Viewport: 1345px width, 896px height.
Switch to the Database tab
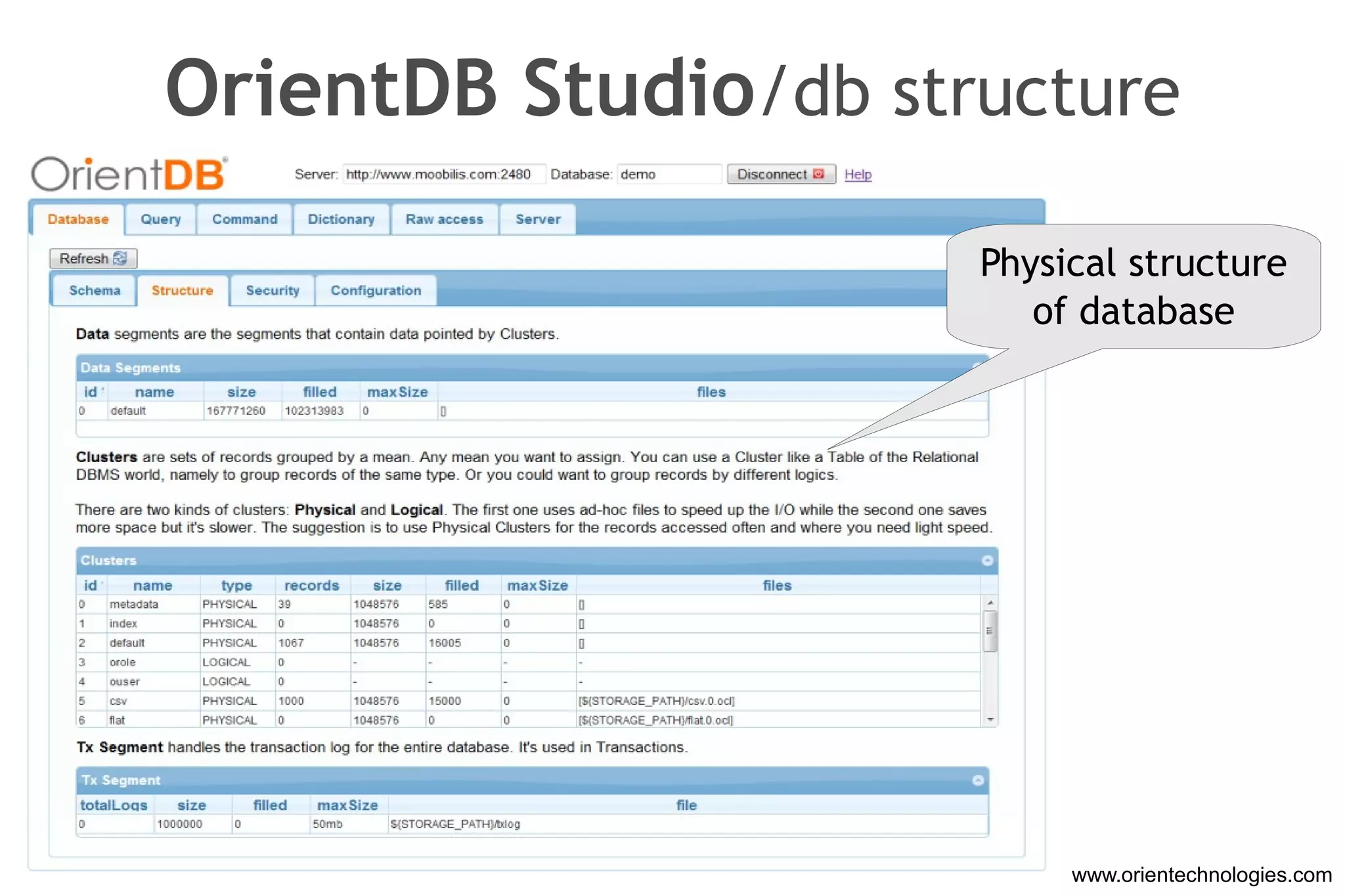[78, 219]
